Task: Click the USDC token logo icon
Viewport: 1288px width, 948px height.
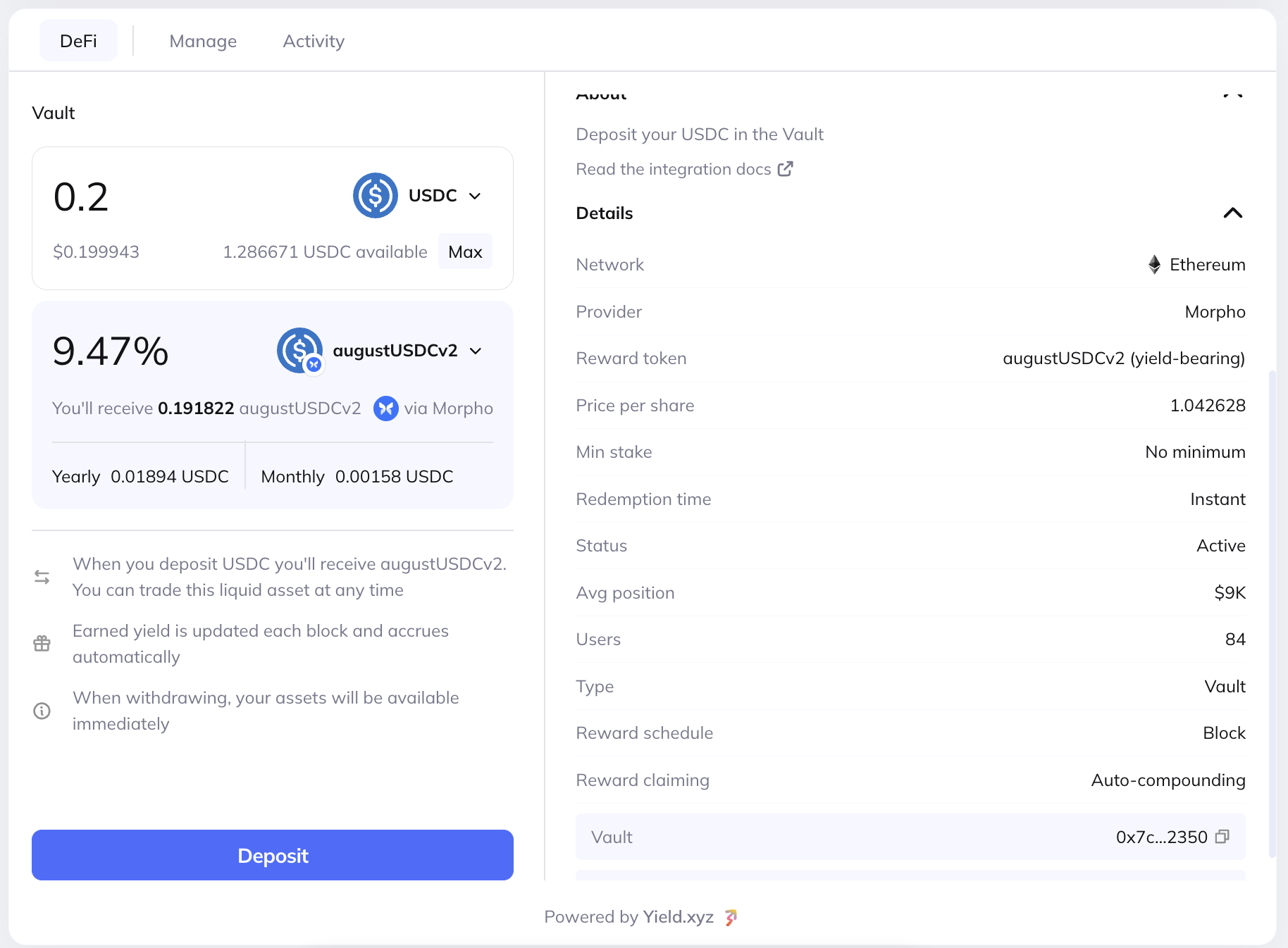Action: (x=376, y=195)
